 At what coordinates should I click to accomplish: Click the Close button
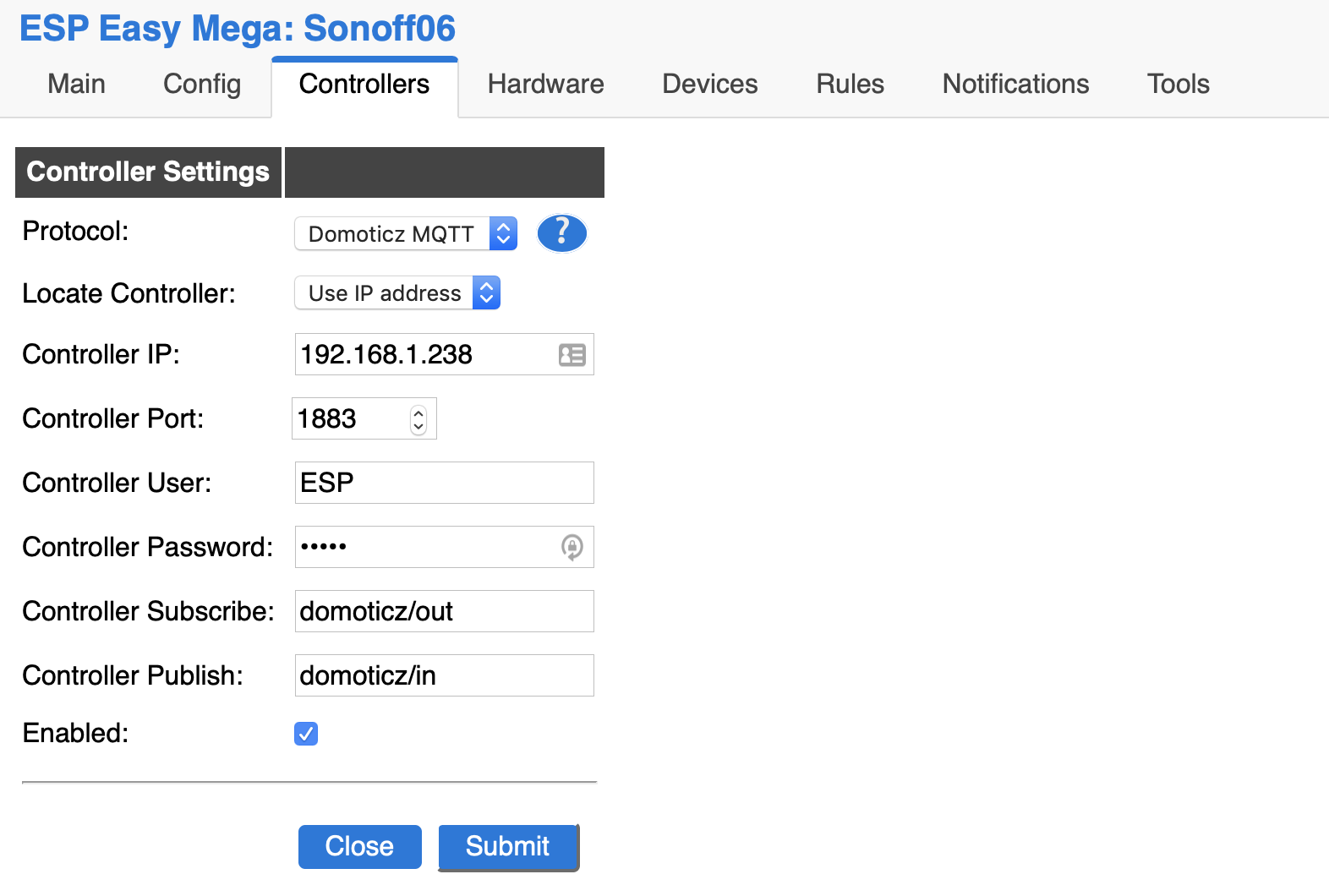pos(360,847)
